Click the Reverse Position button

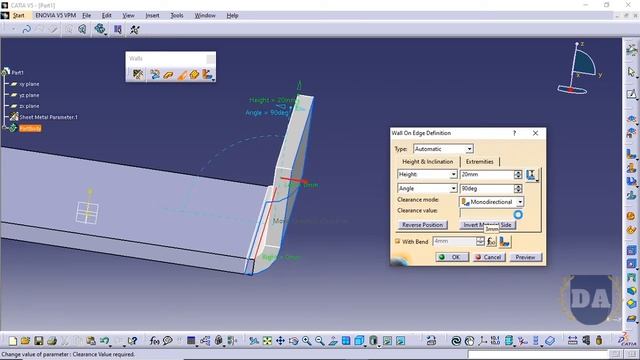(422, 225)
